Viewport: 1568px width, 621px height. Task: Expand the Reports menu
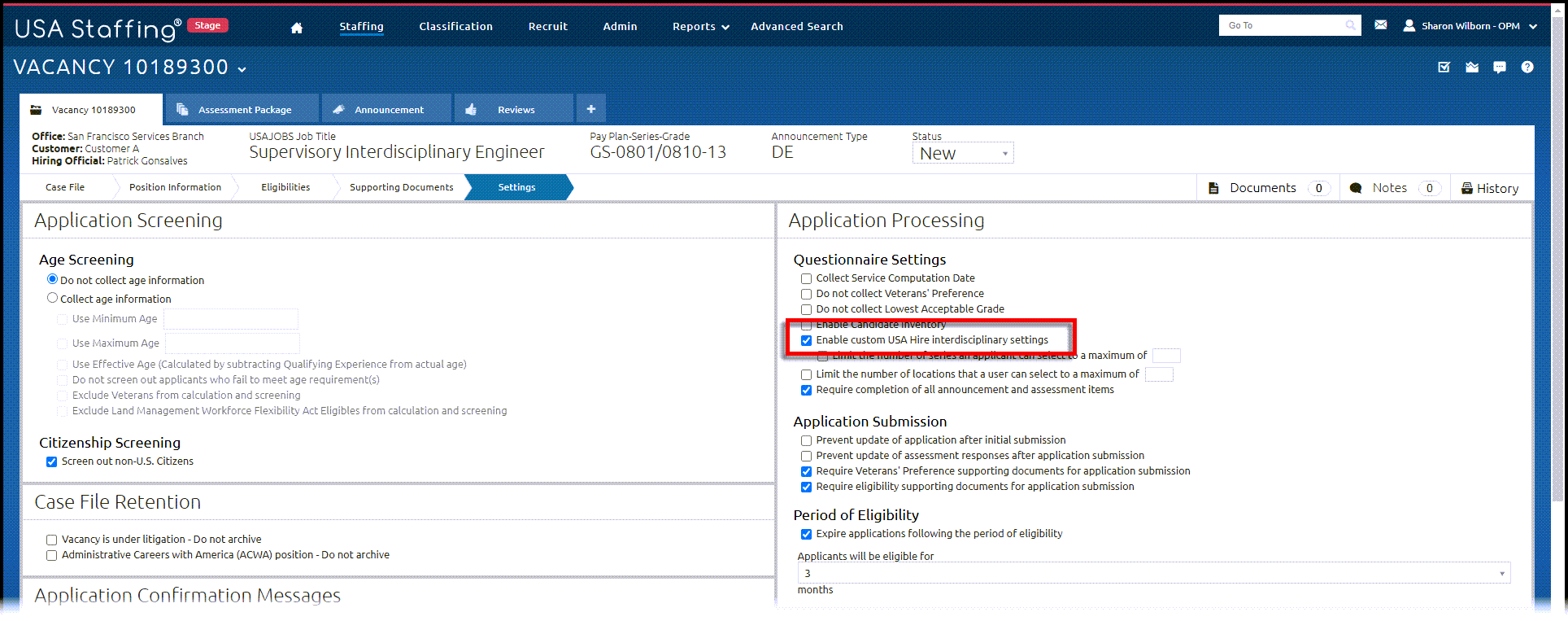pyautogui.click(x=700, y=27)
